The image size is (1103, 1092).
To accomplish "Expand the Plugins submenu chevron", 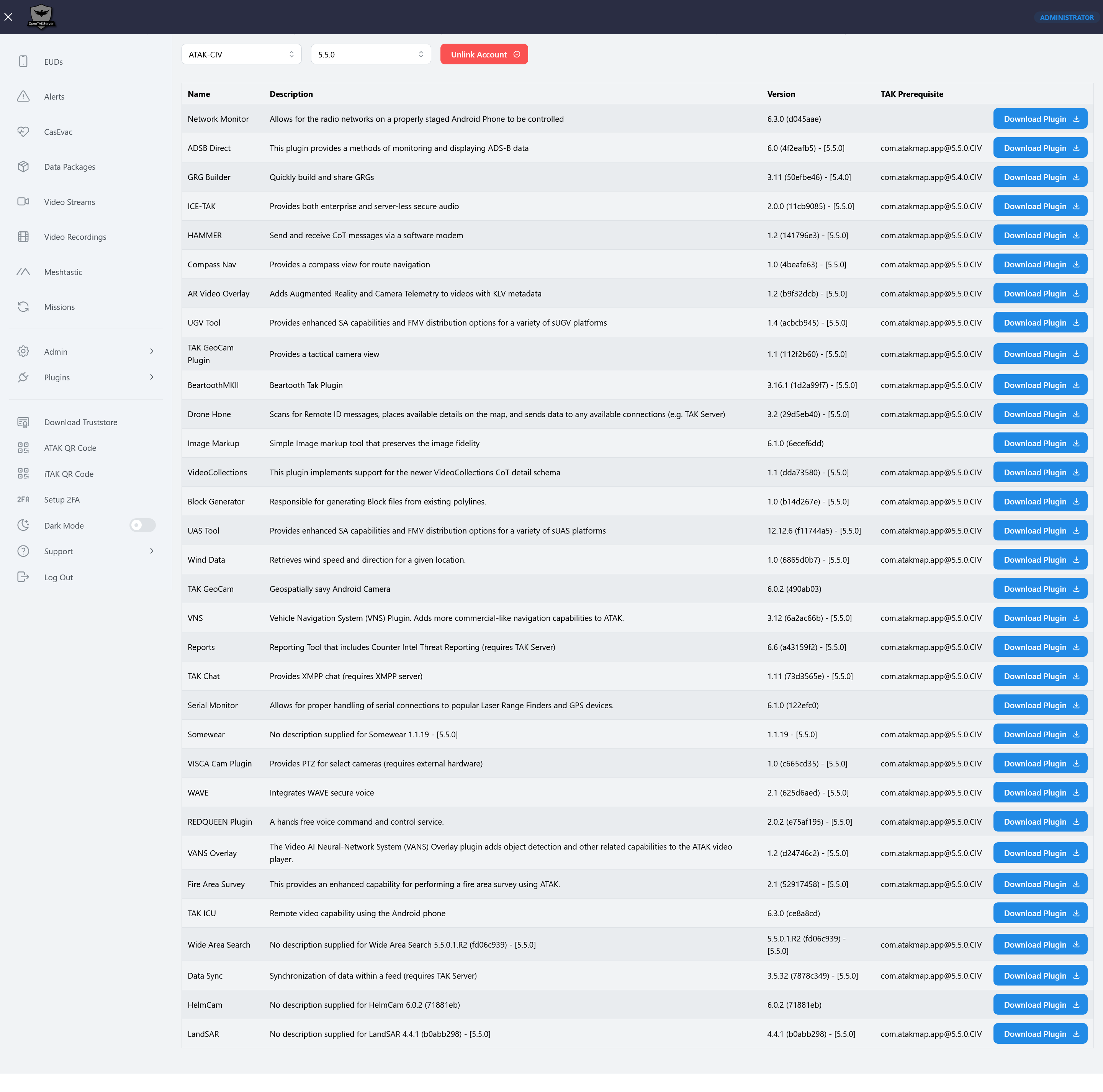I will click(151, 377).
